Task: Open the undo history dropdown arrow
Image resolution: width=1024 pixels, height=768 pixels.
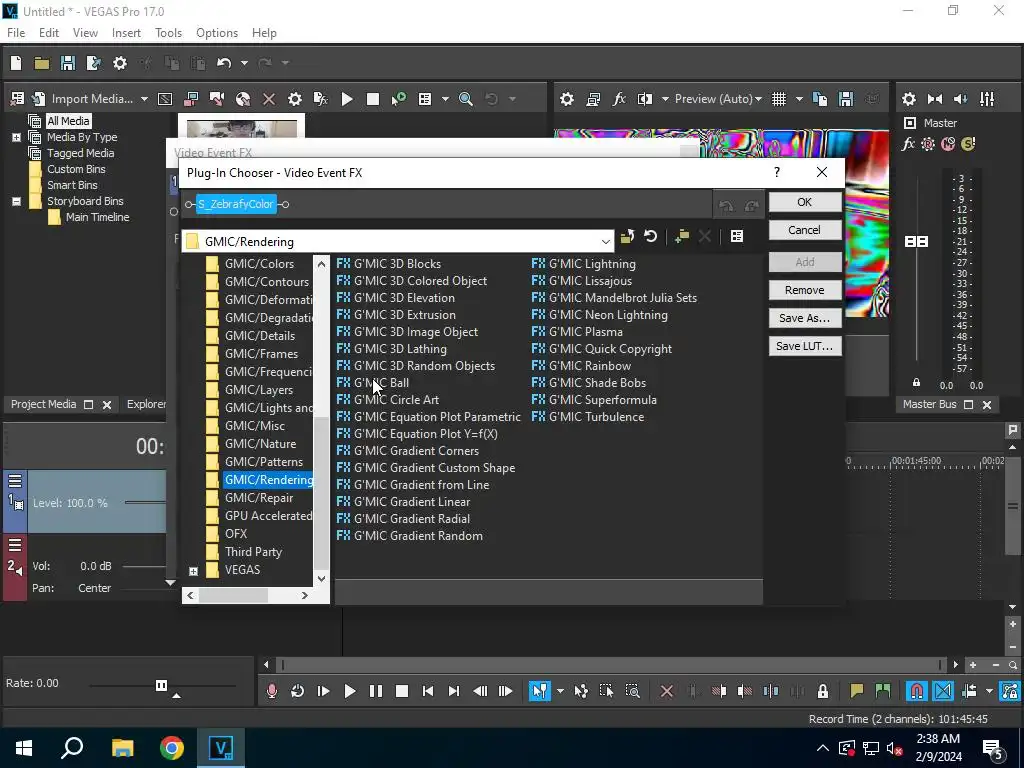Action: pos(244,63)
